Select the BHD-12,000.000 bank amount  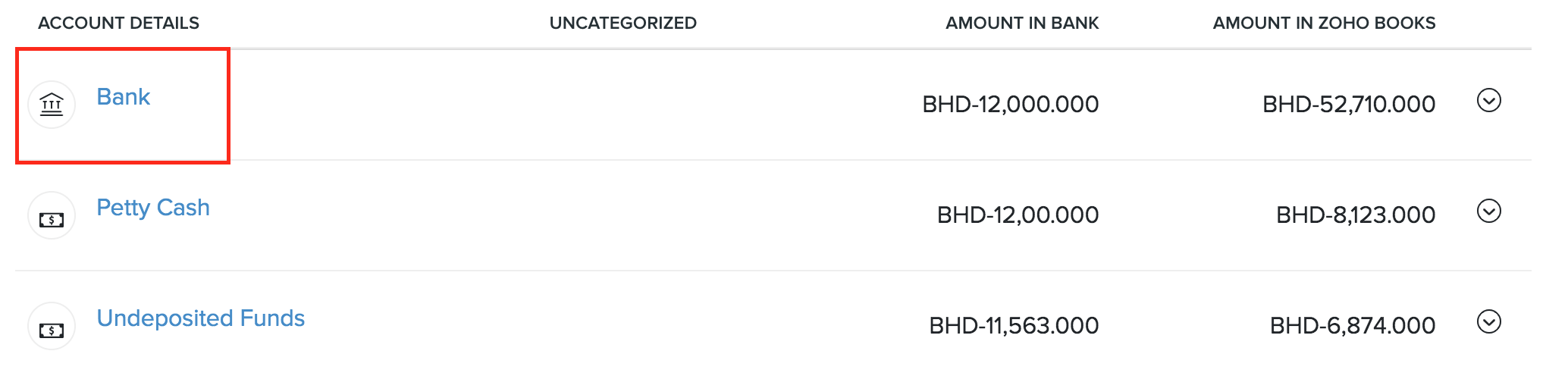(x=1010, y=105)
